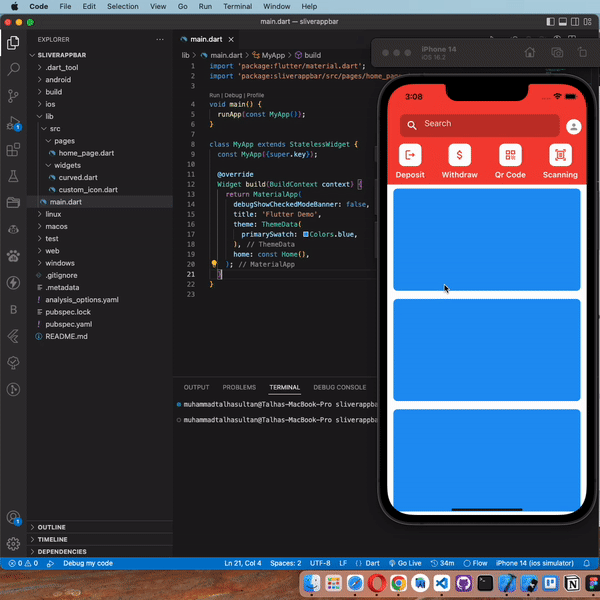This screenshot has width=600, height=600.
Task: Click Go Live in status bar
Action: [x=405, y=563]
